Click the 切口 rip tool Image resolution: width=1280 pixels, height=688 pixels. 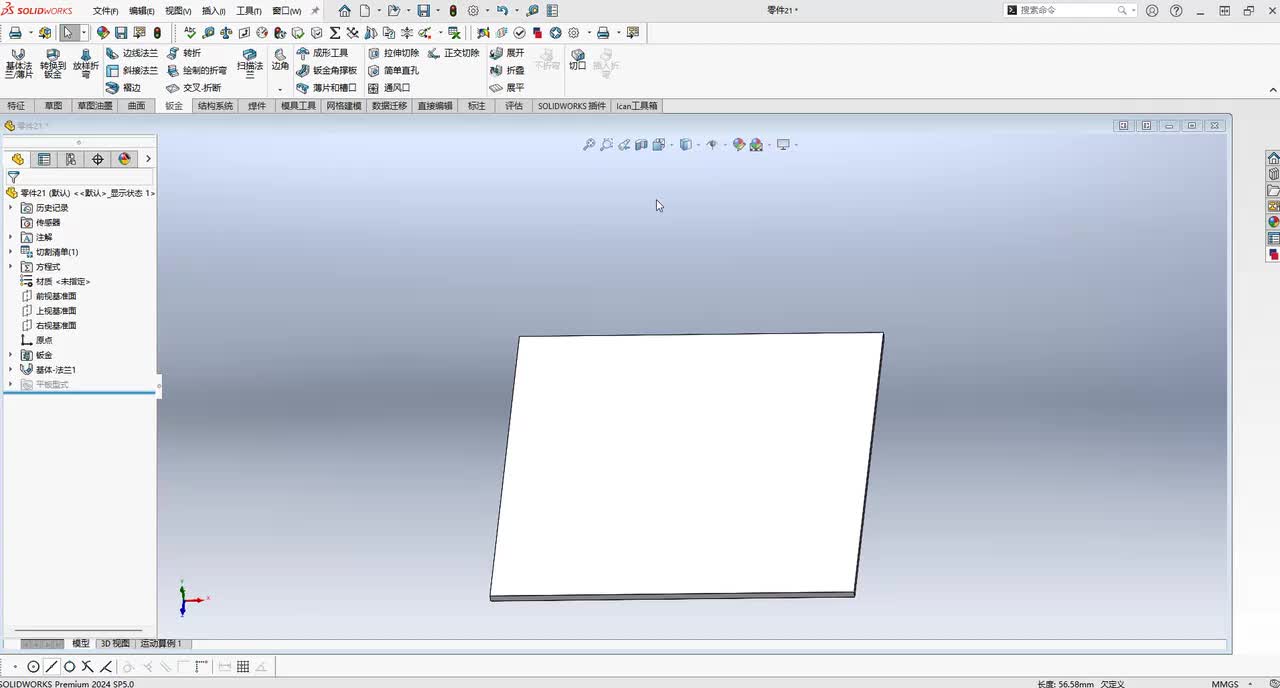(578, 60)
